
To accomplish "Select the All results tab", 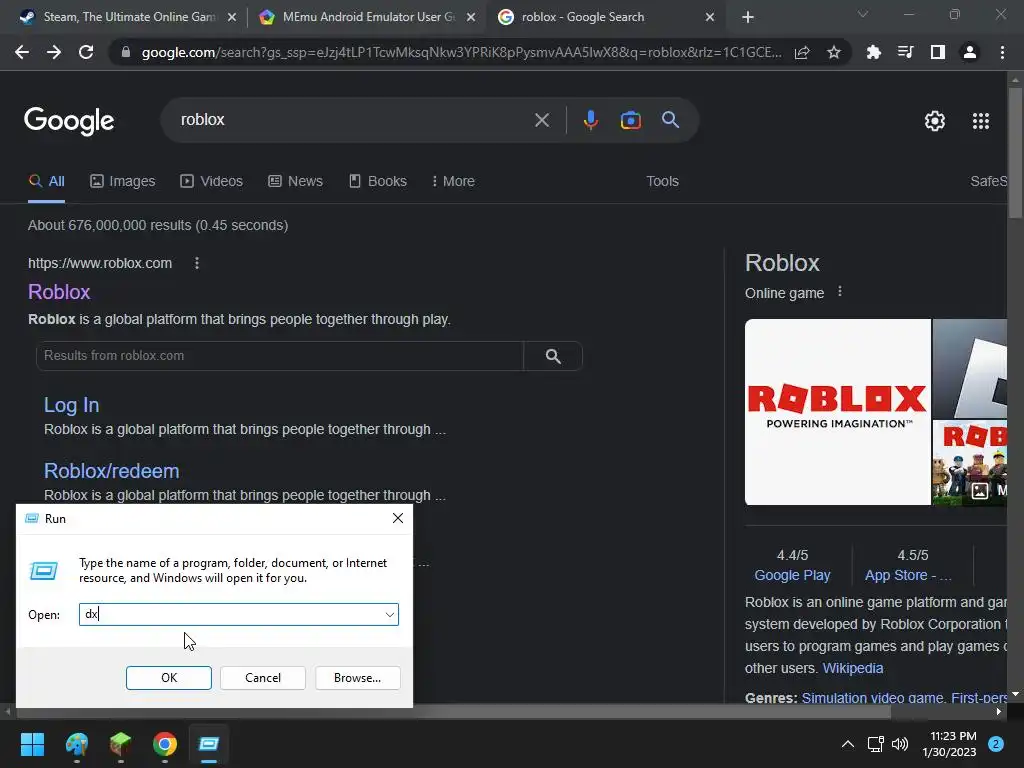I will 46,182.
